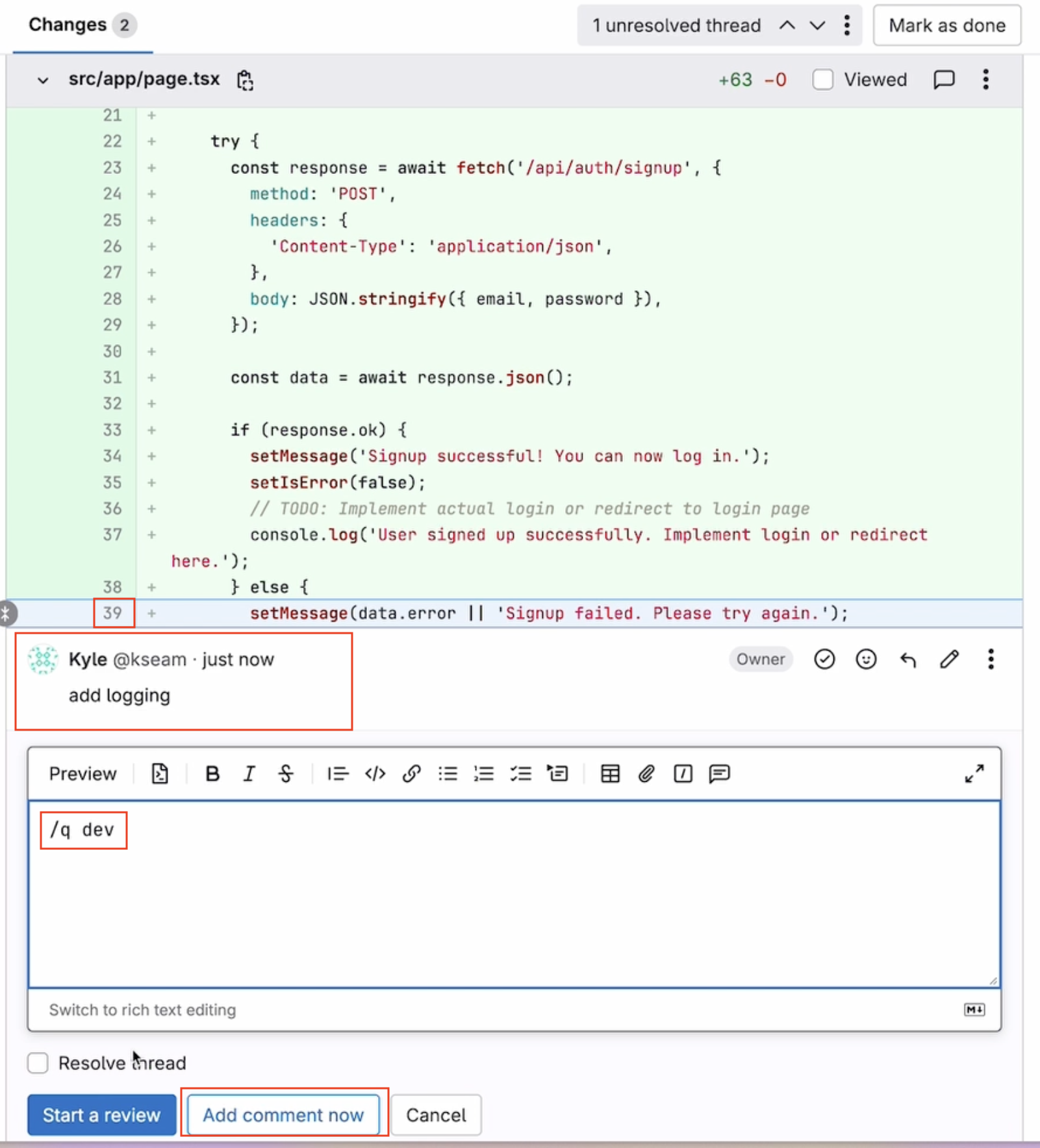This screenshot has height=1148, width=1040.
Task: Reply to Kyle's comment with arrow icon
Action: (908, 660)
